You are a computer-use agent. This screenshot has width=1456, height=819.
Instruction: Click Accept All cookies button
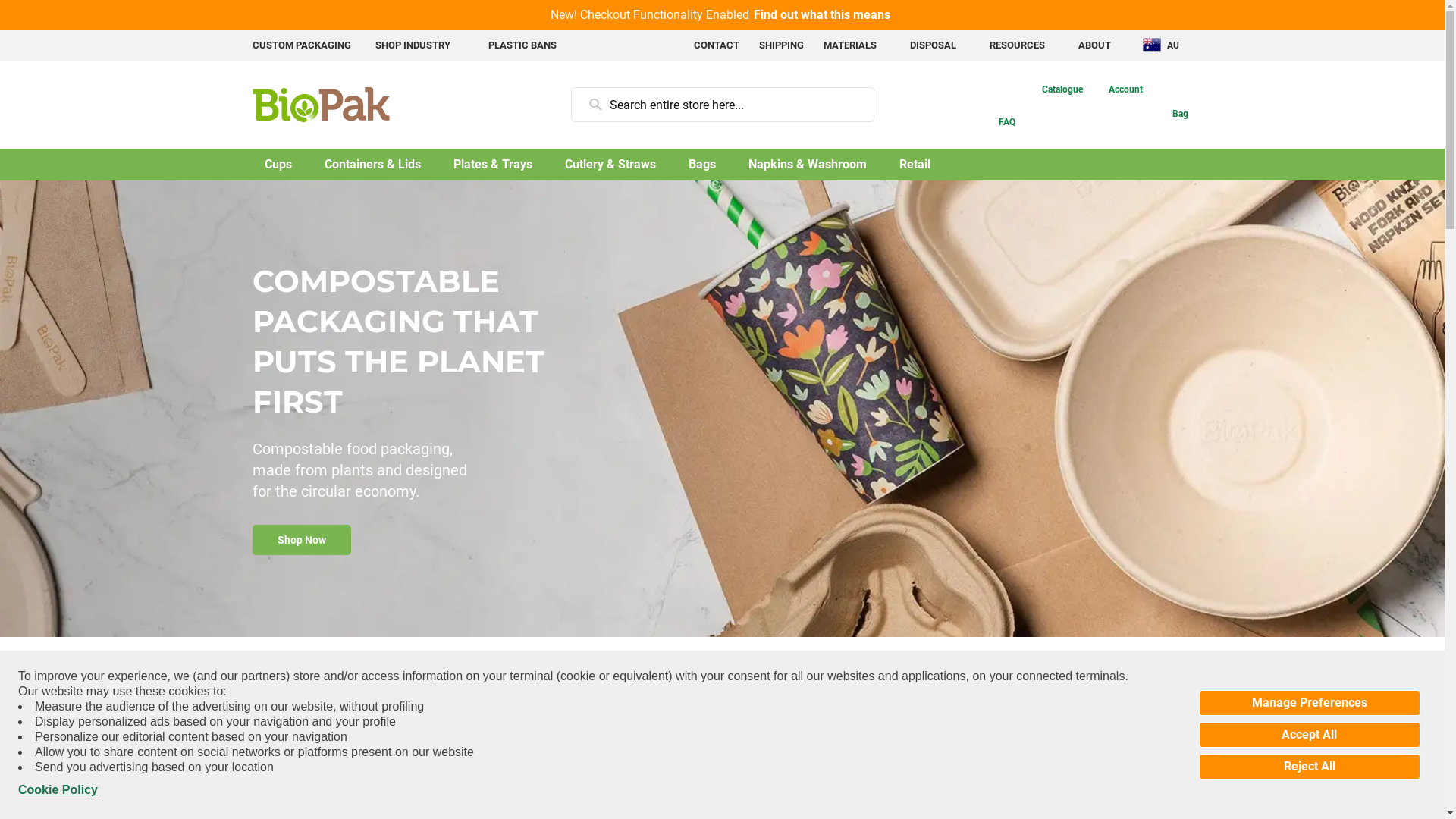[1309, 735]
